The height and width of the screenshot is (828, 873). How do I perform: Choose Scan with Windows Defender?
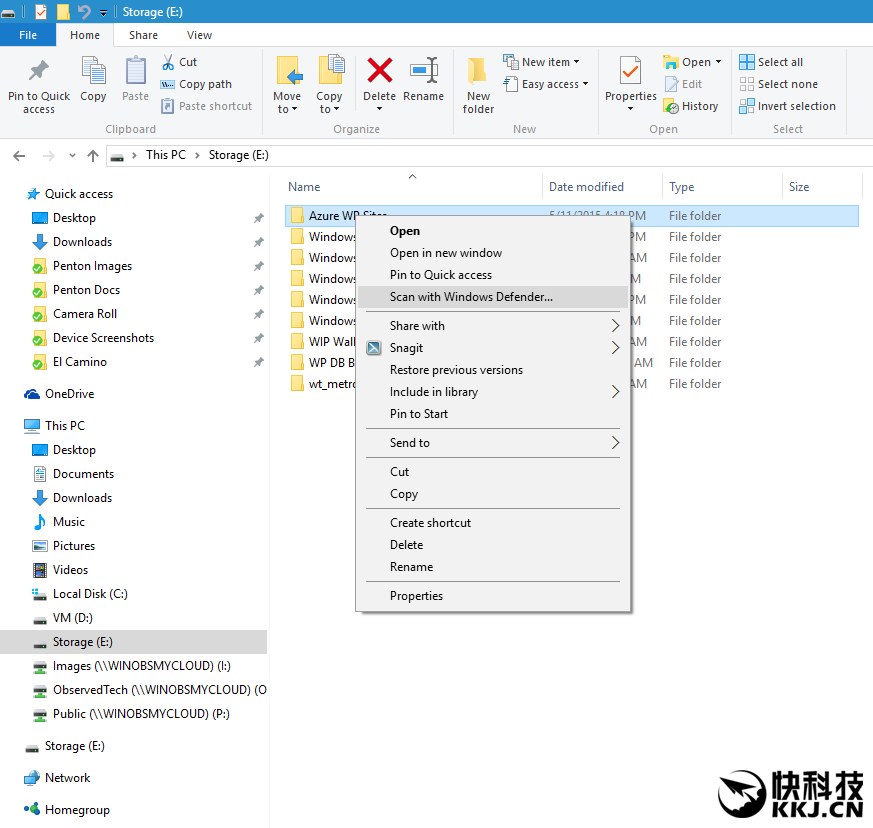493,297
